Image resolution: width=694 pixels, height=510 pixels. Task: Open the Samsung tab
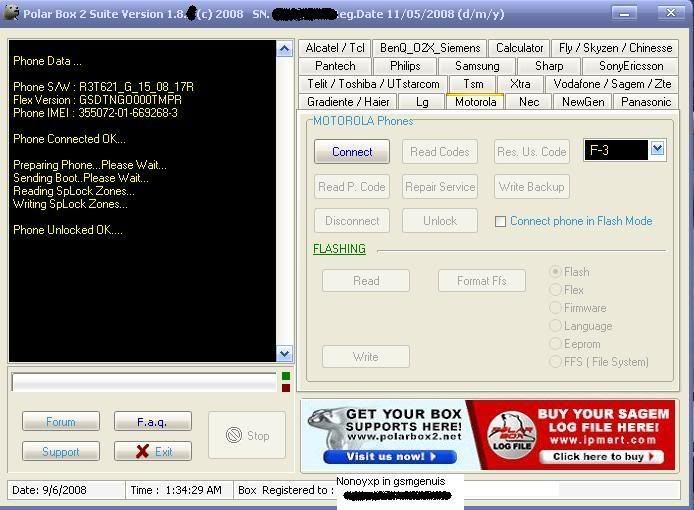(477, 66)
